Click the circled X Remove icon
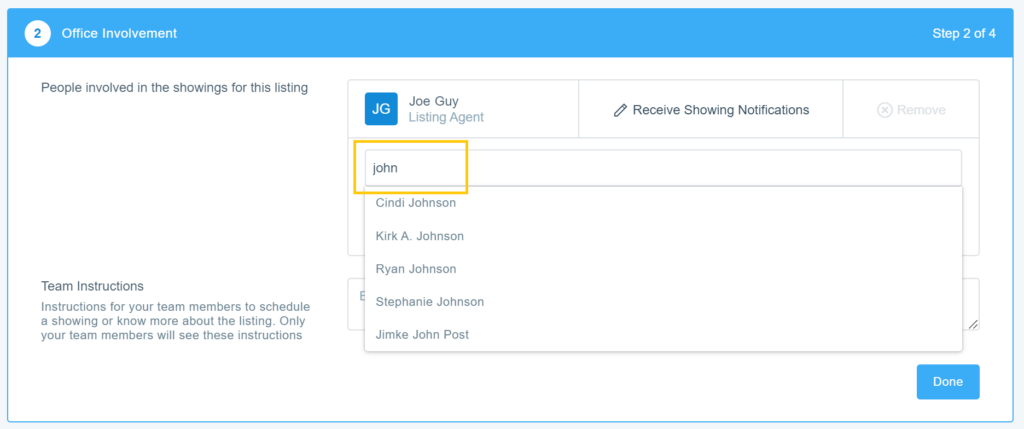The height and width of the screenshot is (429, 1024). (884, 110)
